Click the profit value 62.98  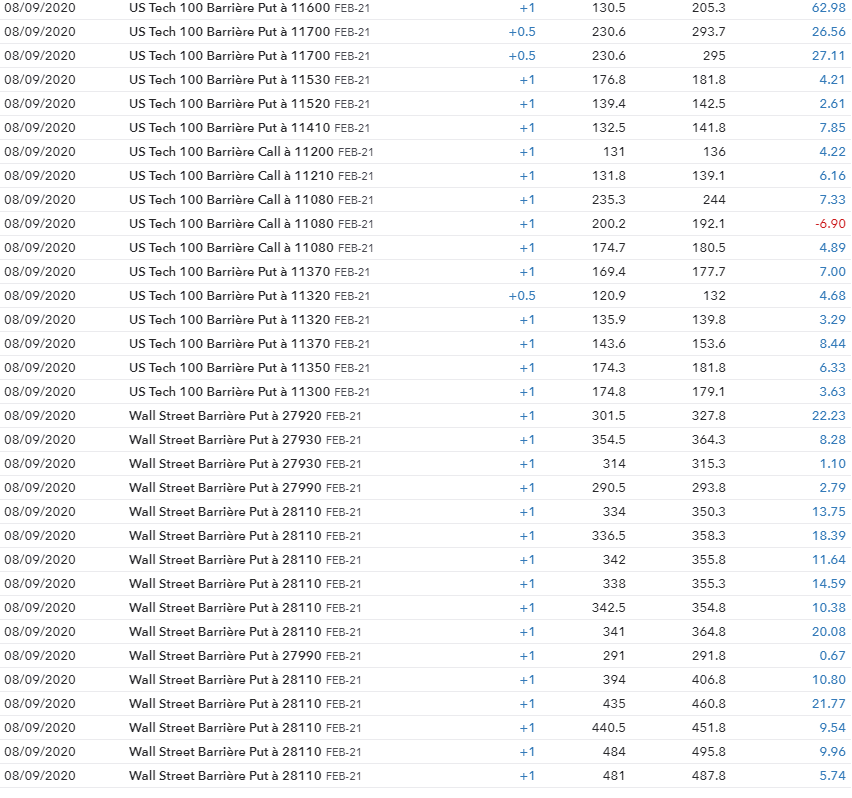point(829,8)
